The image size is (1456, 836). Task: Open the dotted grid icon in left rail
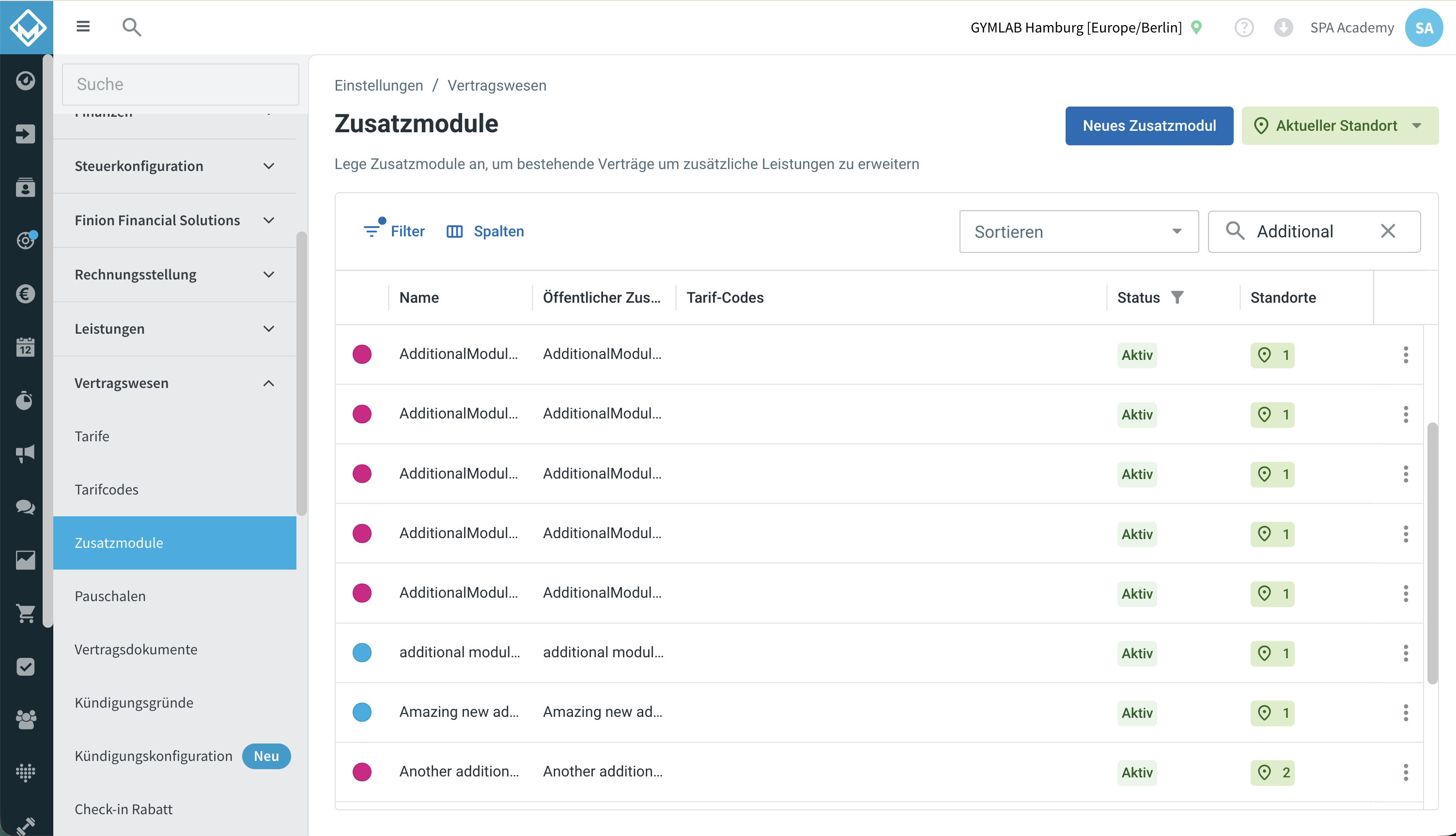pyautogui.click(x=25, y=773)
